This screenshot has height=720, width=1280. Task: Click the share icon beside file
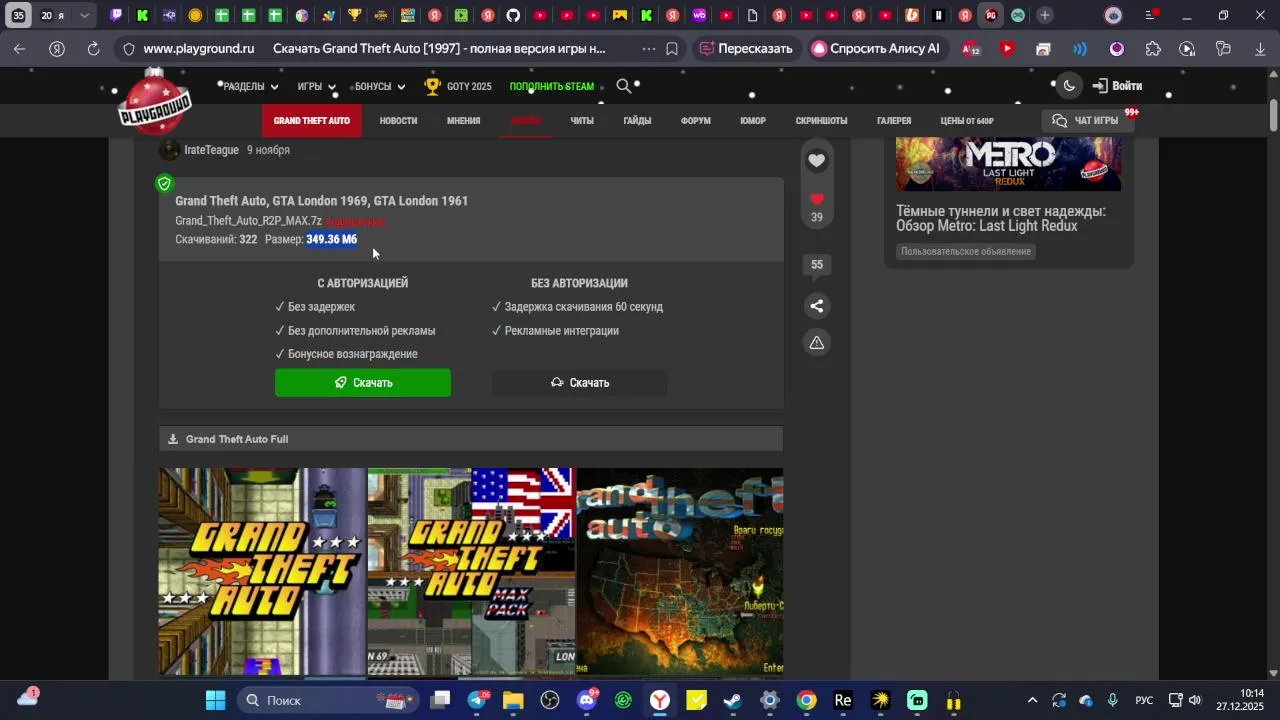pyautogui.click(x=817, y=306)
